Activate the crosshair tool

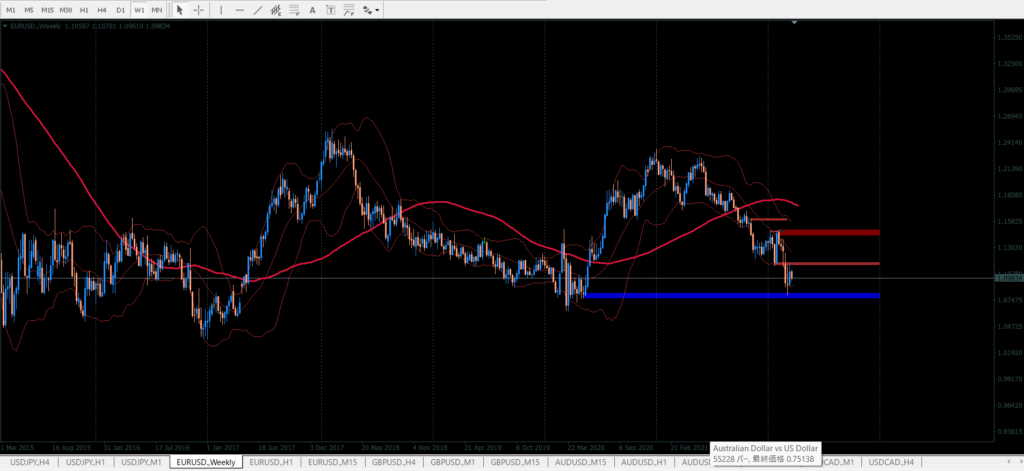(x=199, y=10)
